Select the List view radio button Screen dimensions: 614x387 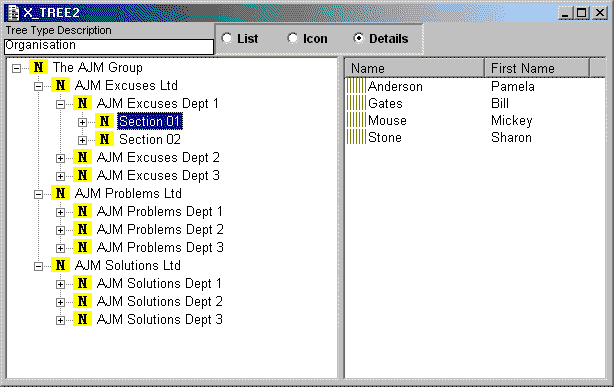227,38
